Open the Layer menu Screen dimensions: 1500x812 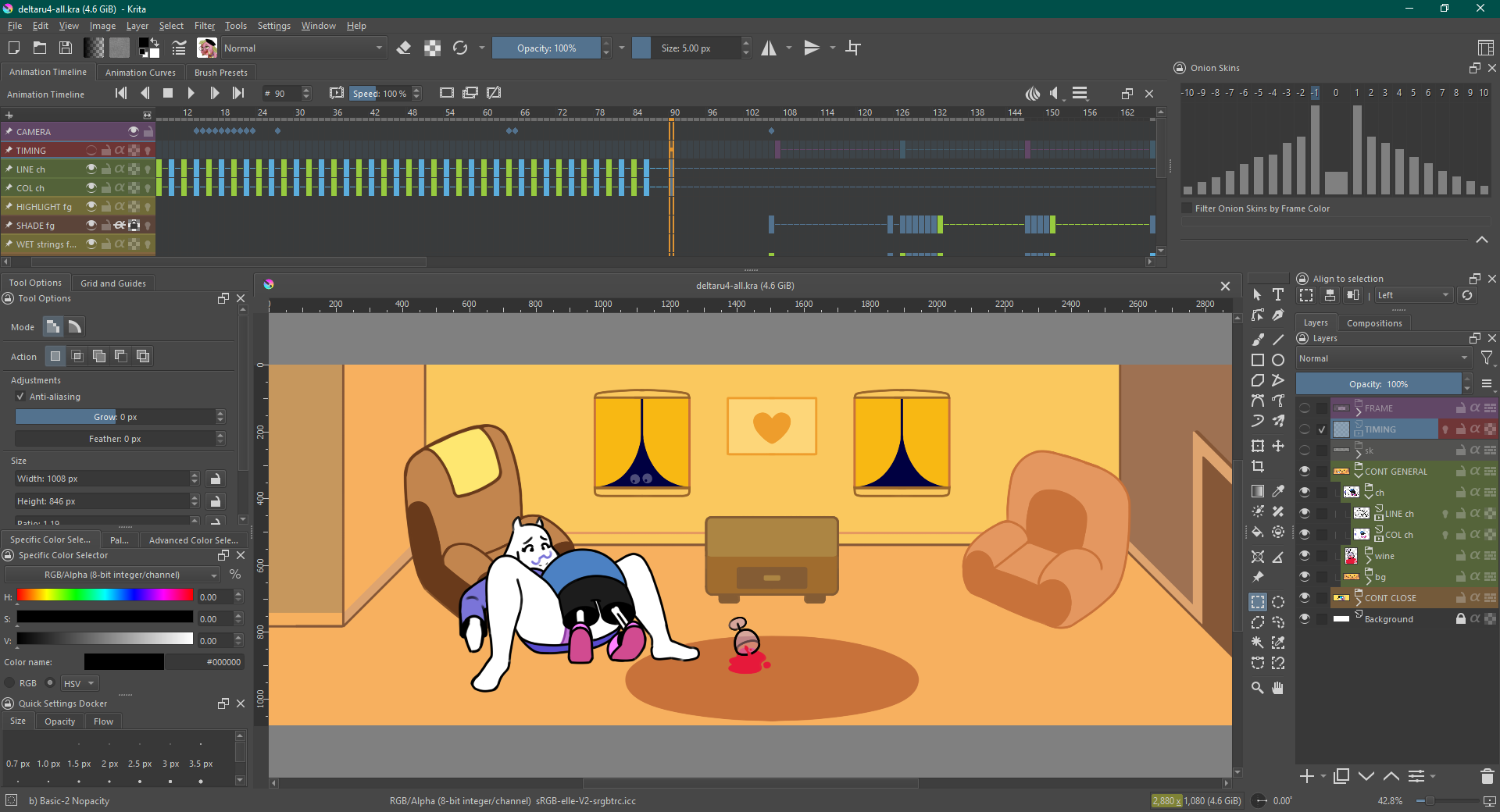click(x=137, y=26)
